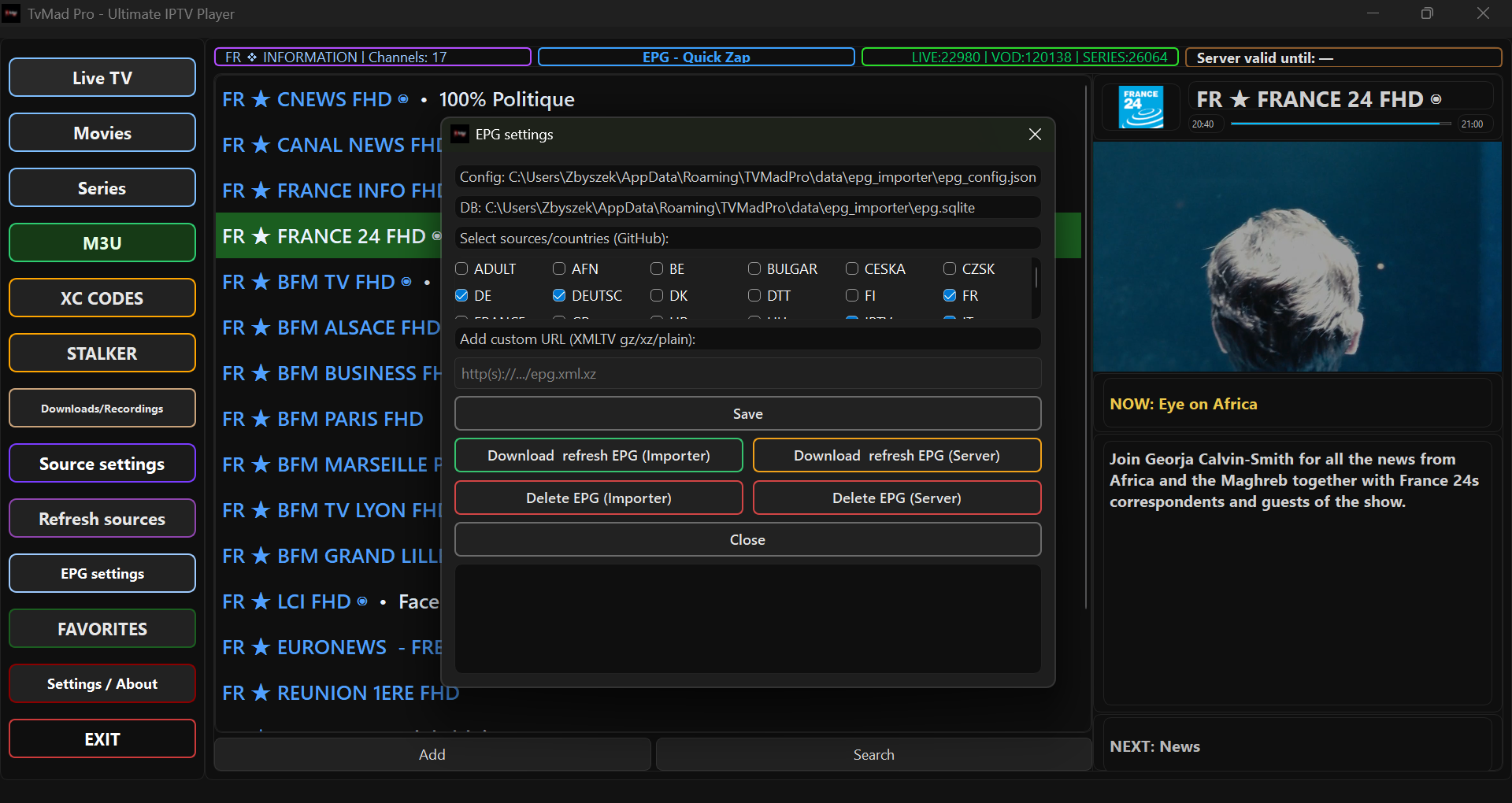Click the sources list scrollbar in EPG dialog
The height and width of the screenshot is (803, 1512).
pyautogui.click(x=1036, y=278)
